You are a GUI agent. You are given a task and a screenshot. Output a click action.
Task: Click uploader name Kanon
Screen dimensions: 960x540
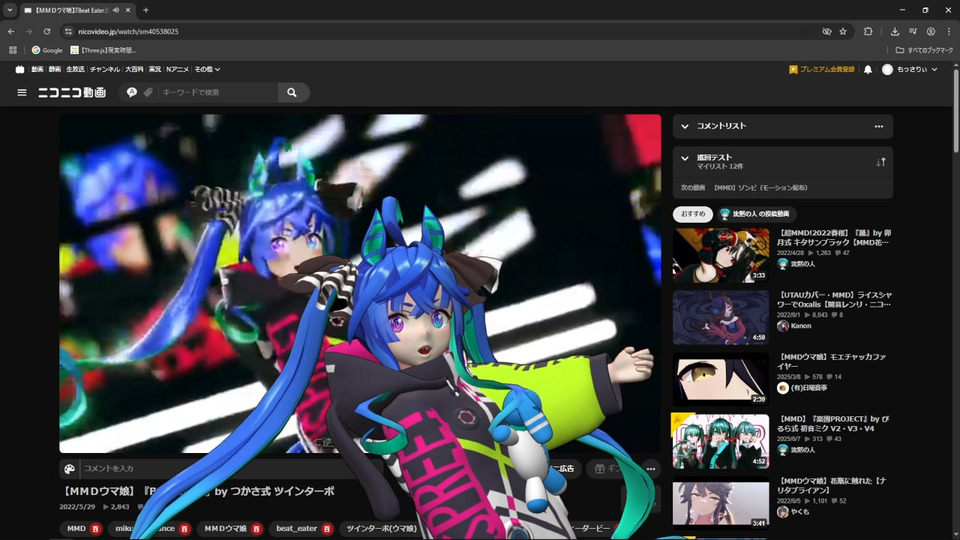click(800, 326)
